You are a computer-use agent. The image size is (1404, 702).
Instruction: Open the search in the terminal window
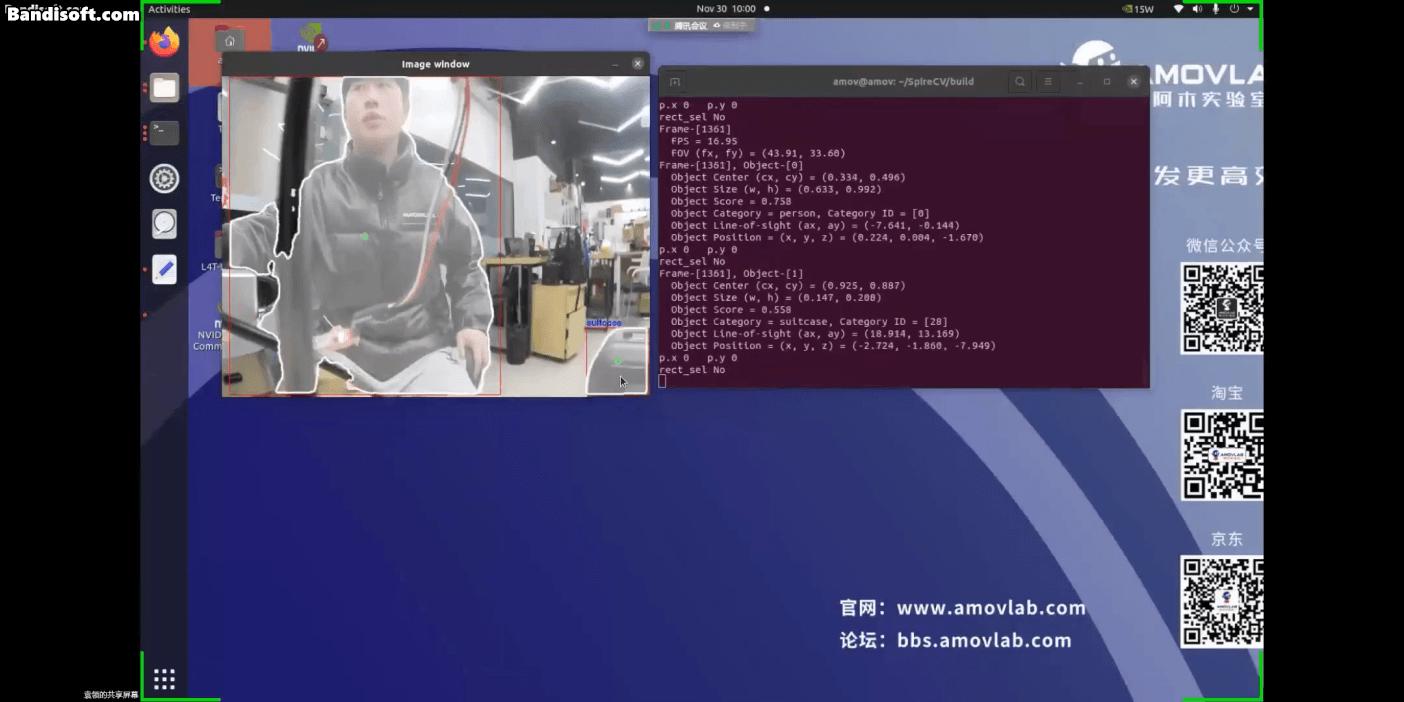click(x=1021, y=81)
